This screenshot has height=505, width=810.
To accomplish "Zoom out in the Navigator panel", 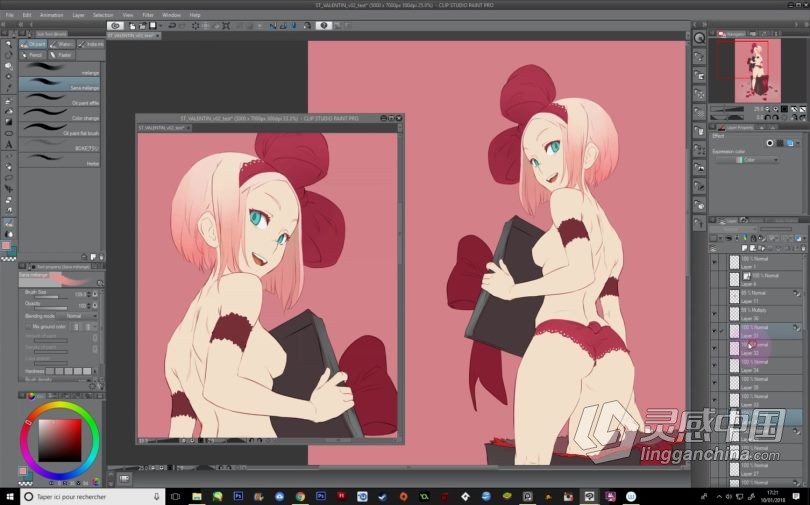I will point(767,109).
